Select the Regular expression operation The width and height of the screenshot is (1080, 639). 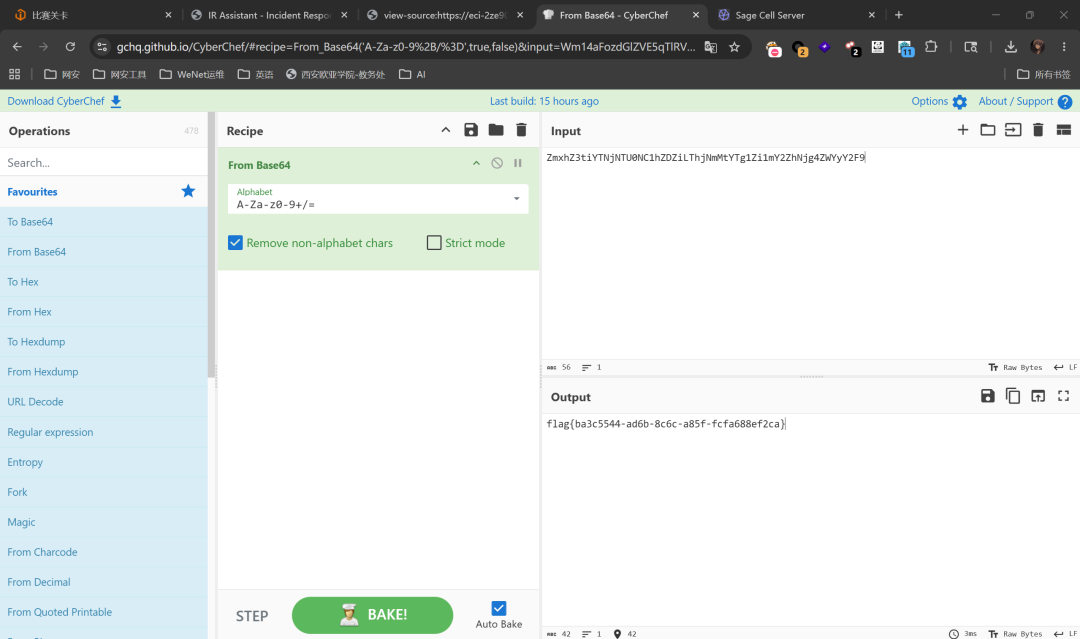click(103, 432)
